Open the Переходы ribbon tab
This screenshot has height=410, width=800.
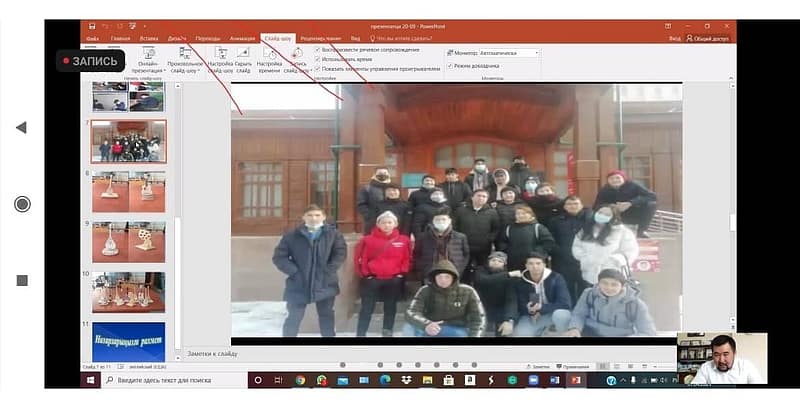[208, 39]
